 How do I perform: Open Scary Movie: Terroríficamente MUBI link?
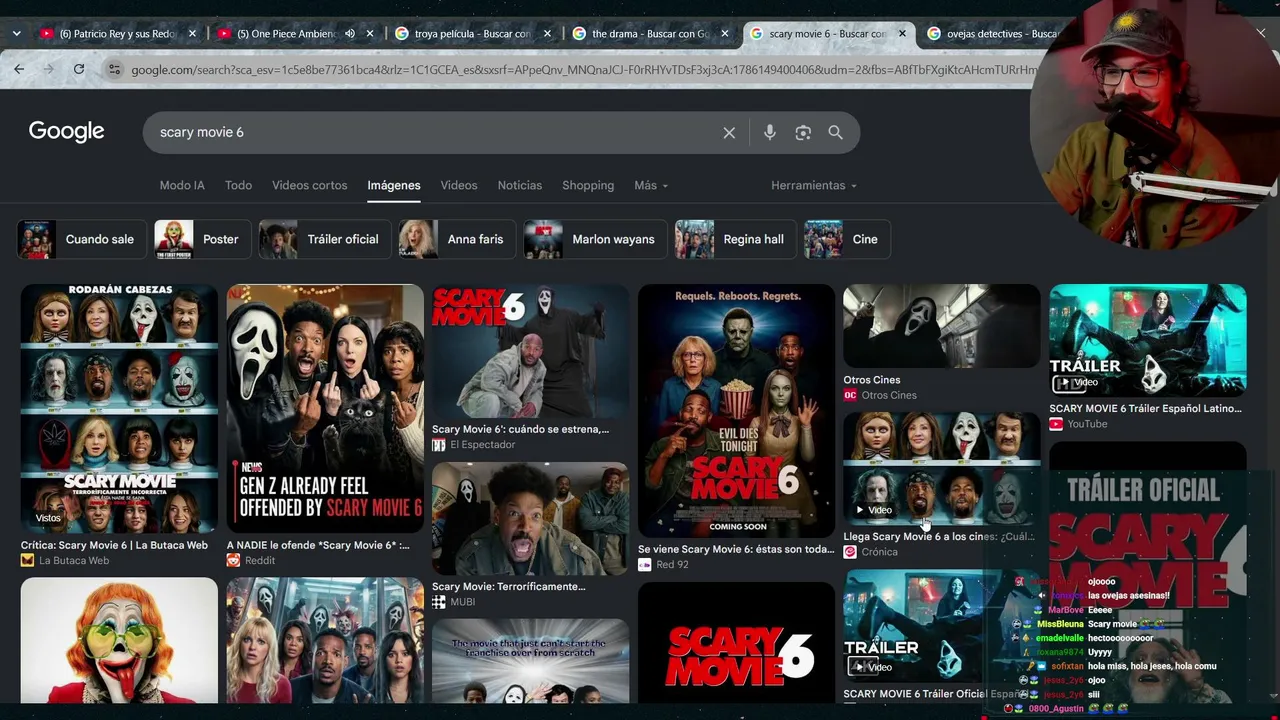pos(508,587)
